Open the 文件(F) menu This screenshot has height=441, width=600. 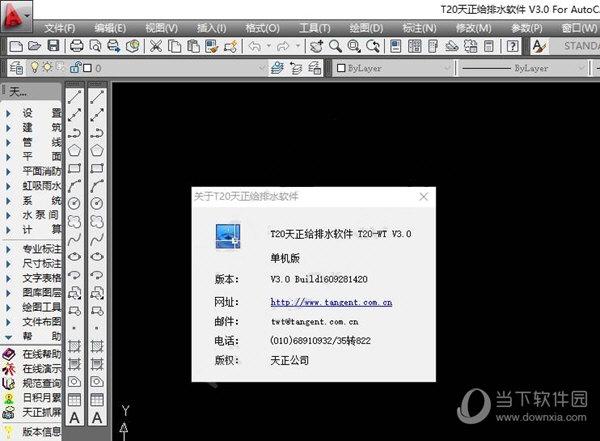click(60, 26)
